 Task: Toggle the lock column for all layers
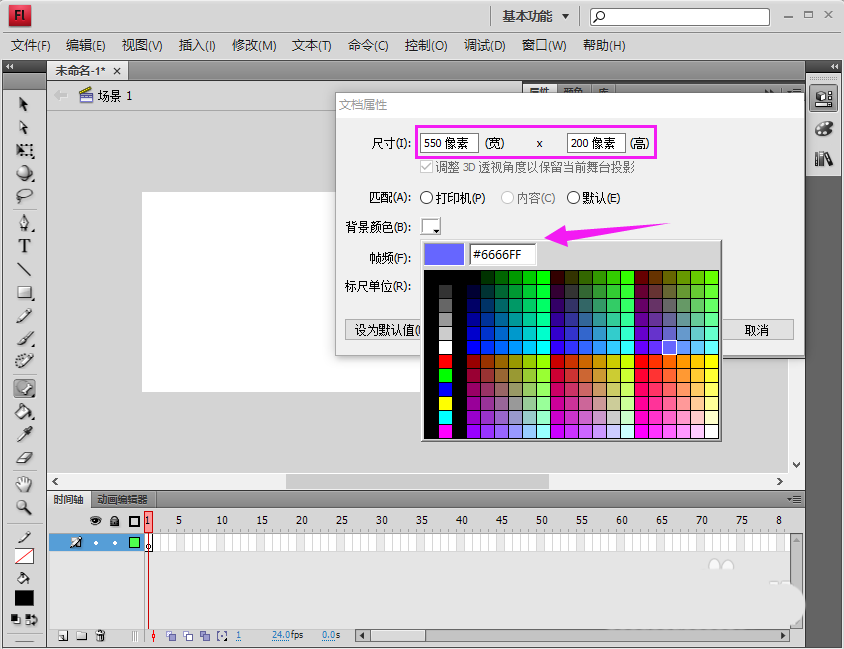115,520
